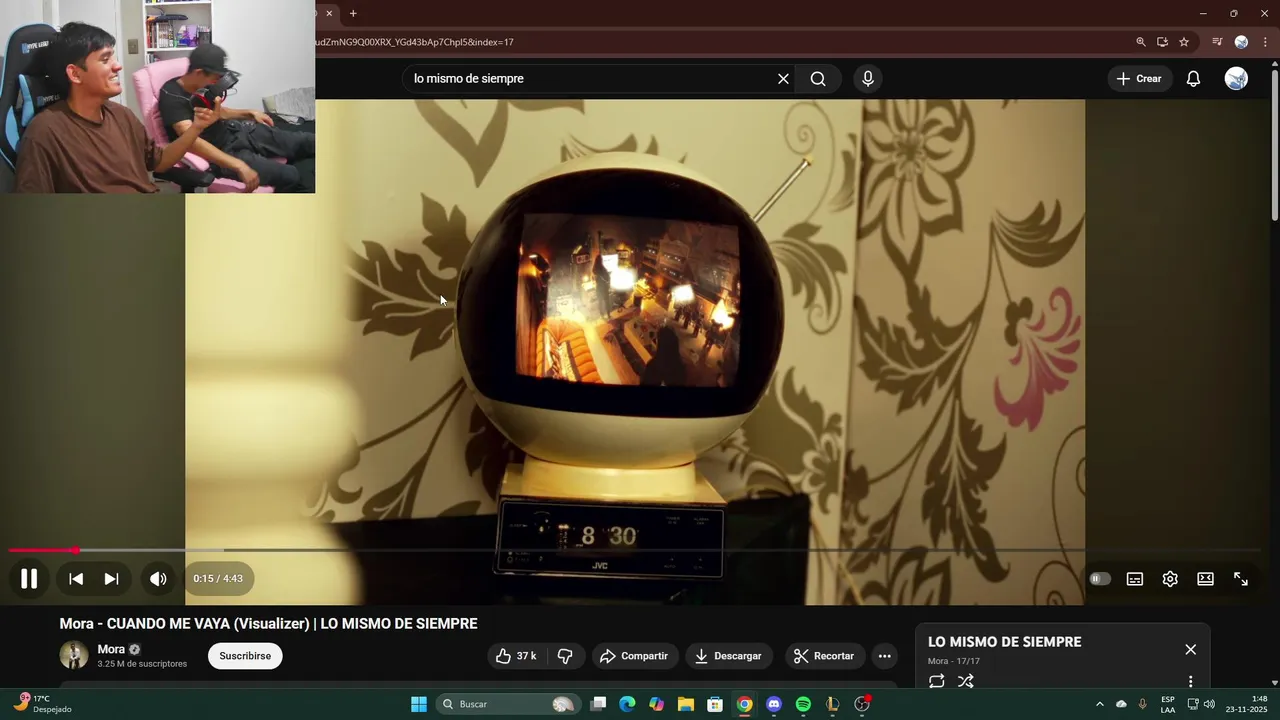The image size is (1280, 720).
Task: Clear the search box with the X
Action: pos(783,79)
